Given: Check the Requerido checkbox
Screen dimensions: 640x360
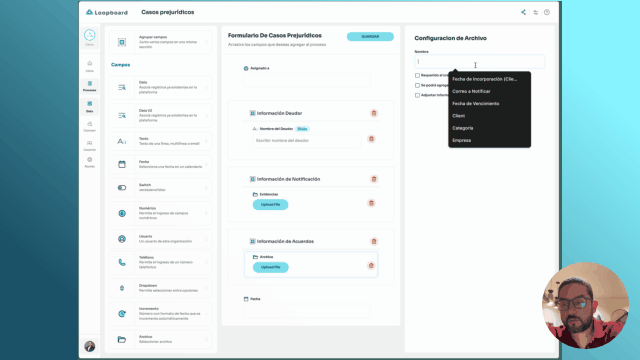Looking at the screenshot, I should 417,76.
